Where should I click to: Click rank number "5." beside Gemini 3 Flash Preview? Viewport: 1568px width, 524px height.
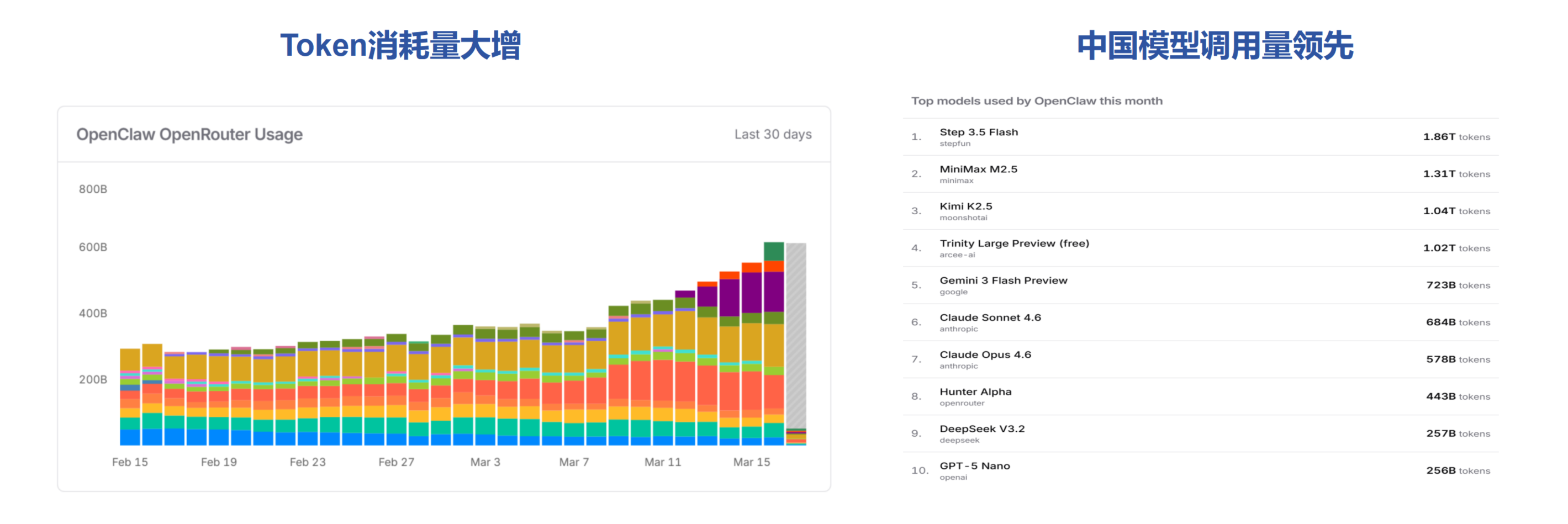(x=916, y=285)
